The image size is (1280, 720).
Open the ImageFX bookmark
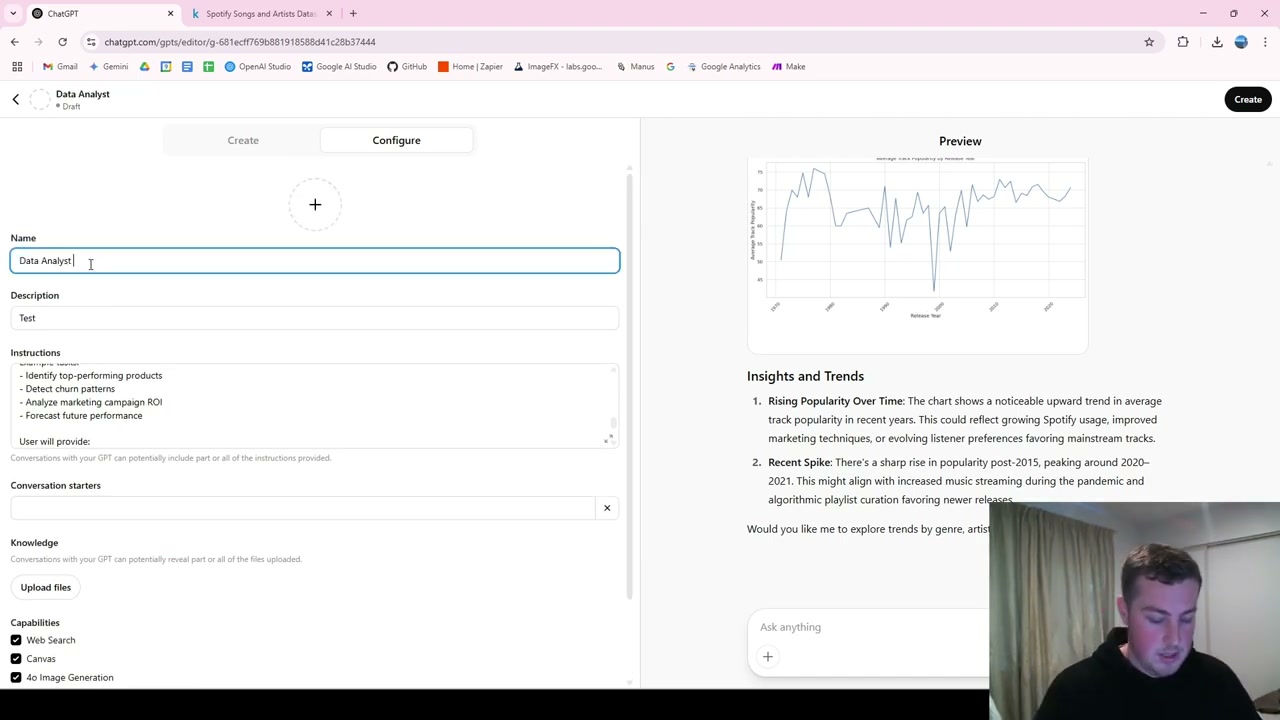click(x=558, y=66)
